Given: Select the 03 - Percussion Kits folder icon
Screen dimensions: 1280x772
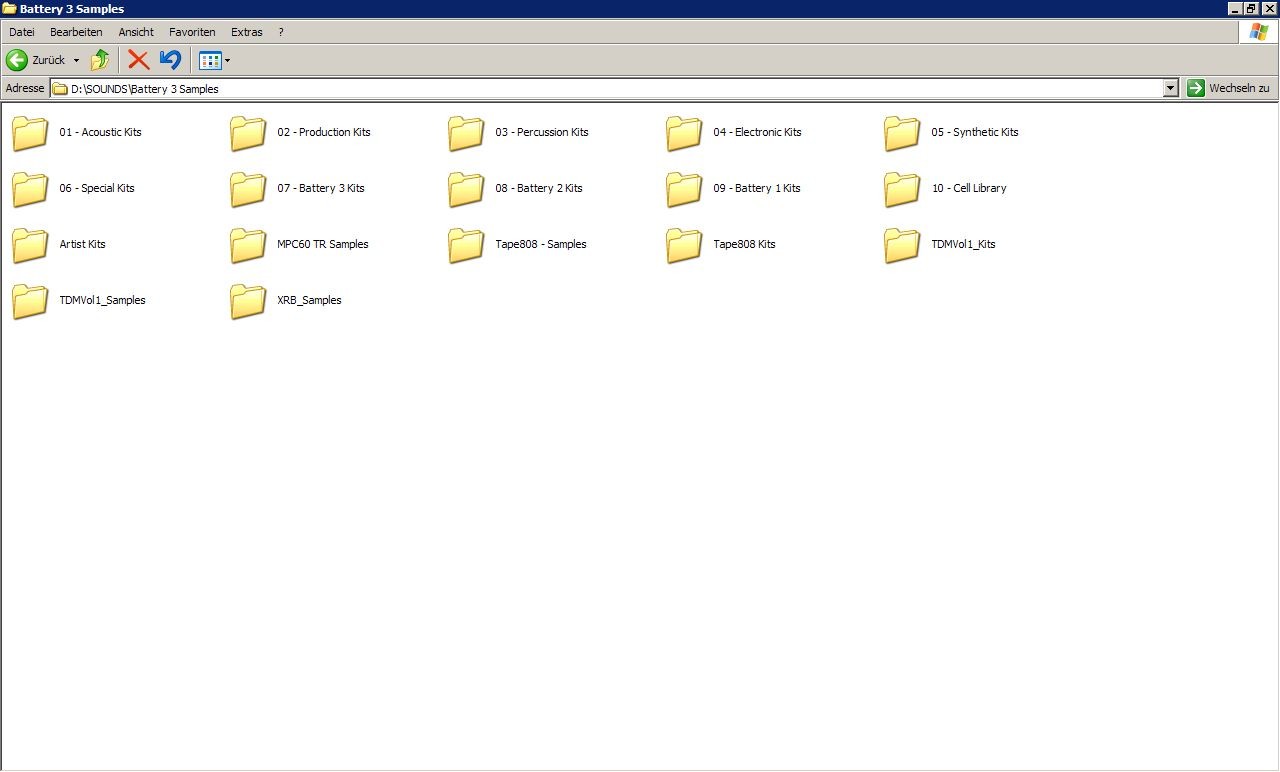Looking at the screenshot, I should pyautogui.click(x=466, y=132).
